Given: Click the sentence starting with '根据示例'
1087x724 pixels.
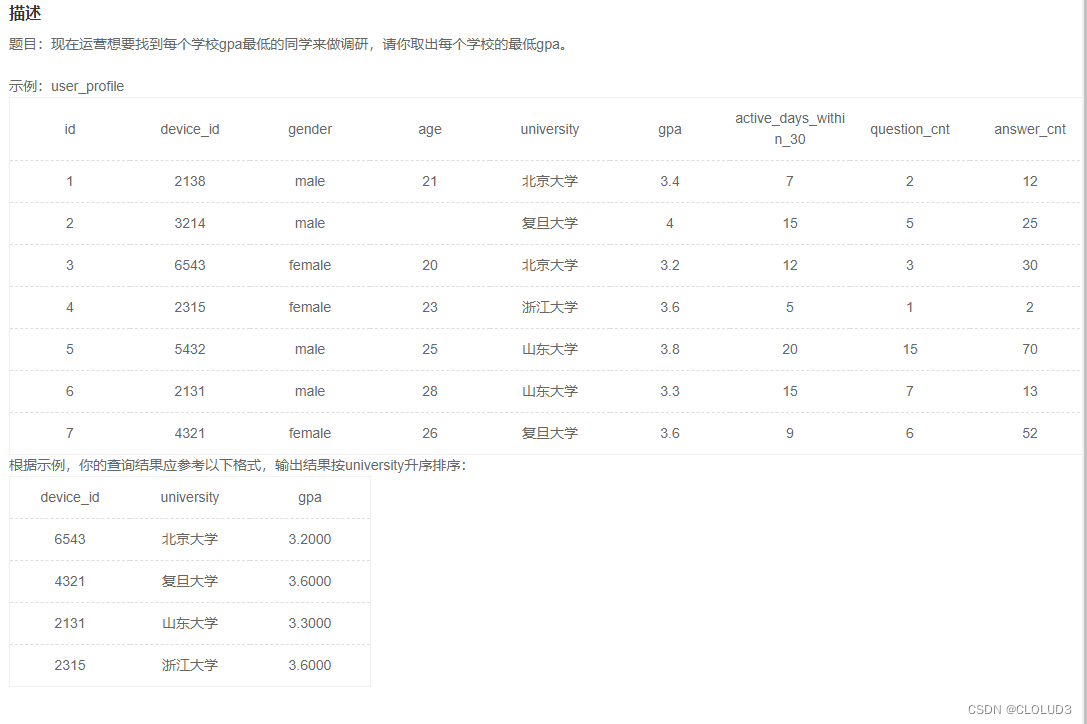Looking at the screenshot, I should (x=238, y=465).
